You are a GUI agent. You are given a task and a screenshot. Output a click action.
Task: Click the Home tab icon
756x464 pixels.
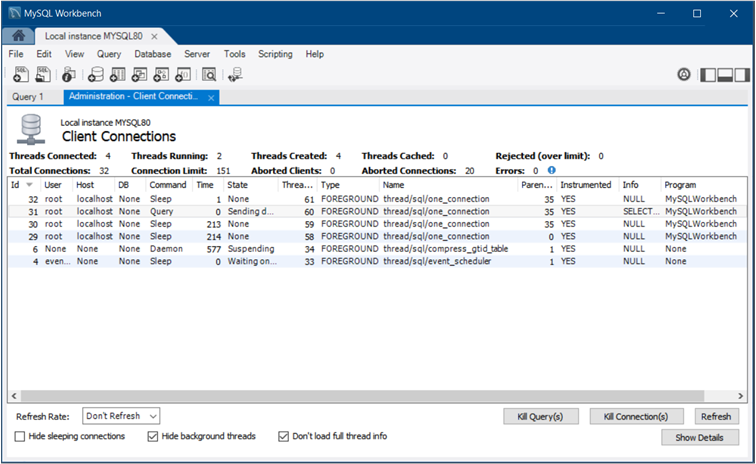click(x=18, y=36)
